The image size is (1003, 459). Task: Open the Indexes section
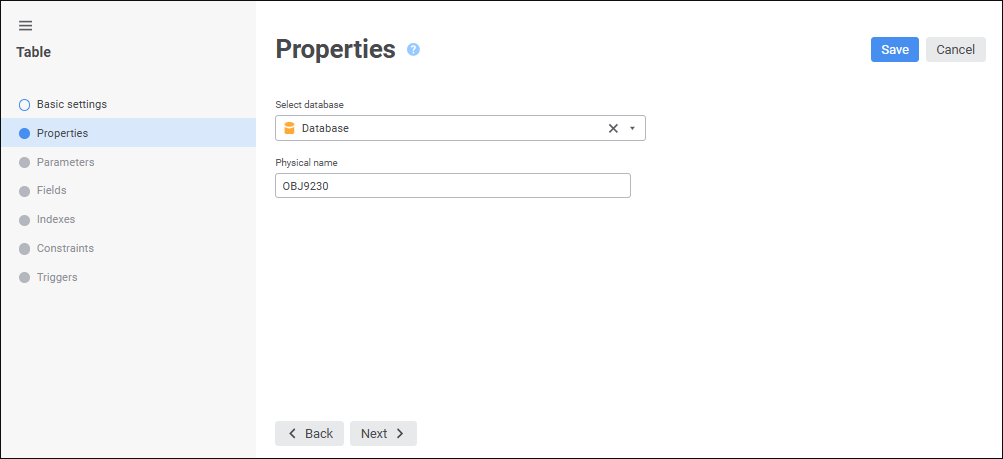click(x=55, y=219)
